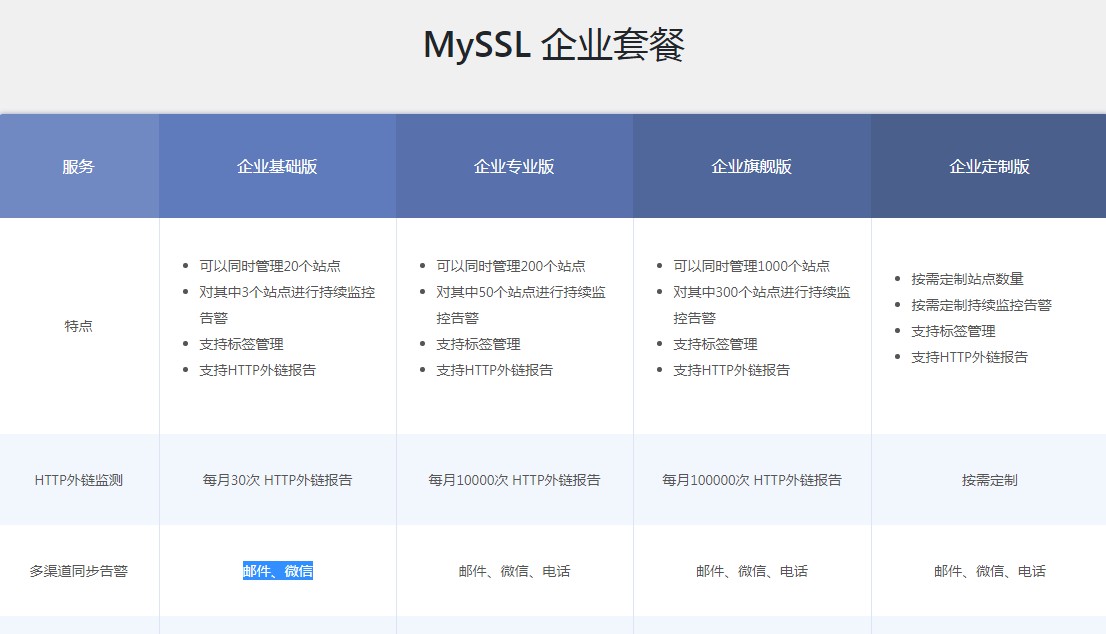This screenshot has width=1106, height=634.
Task: Click 可以同时管理20个站点 text
Action: pyautogui.click(x=269, y=266)
